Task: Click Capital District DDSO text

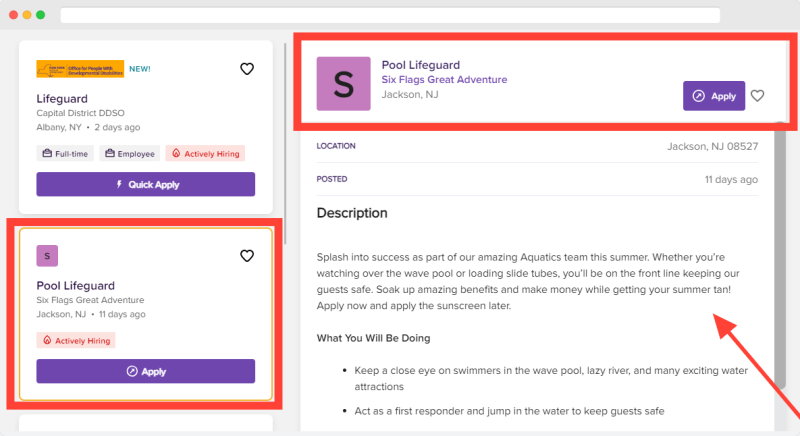Action: click(x=80, y=113)
